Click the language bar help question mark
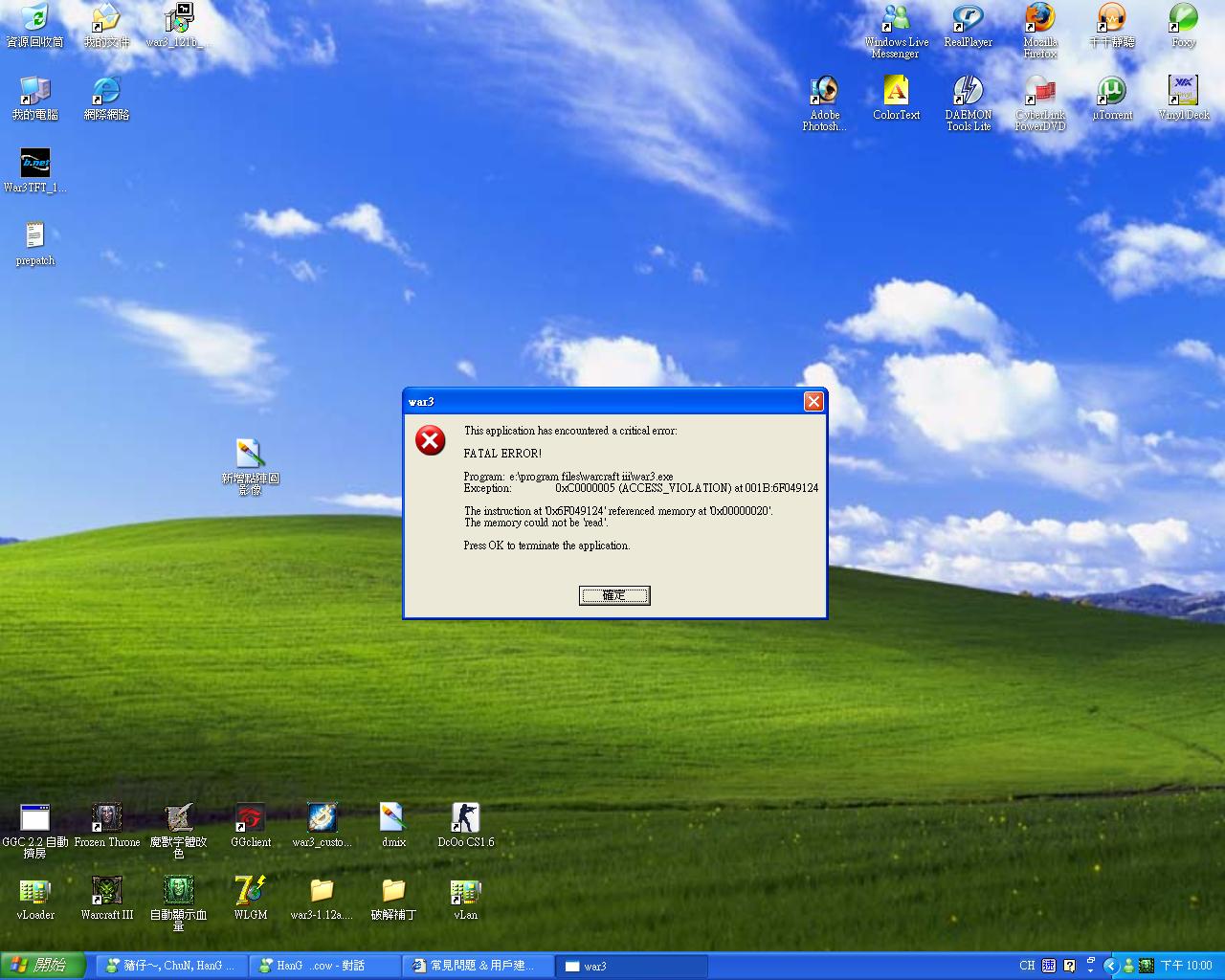The height and width of the screenshot is (980, 1225). coord(1069,966)
